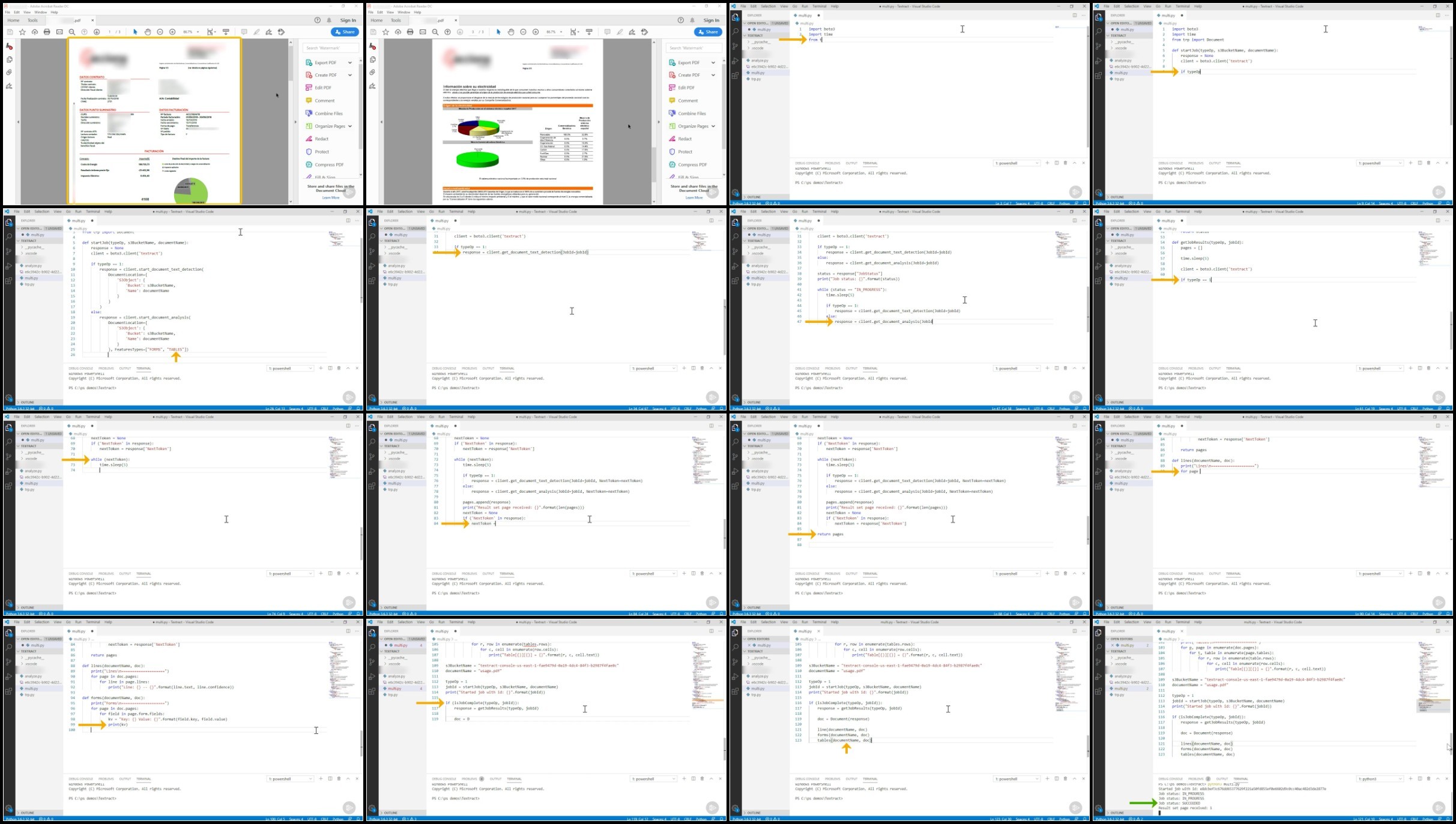In VS Code 'from t' window, click Explorer activity icon
Viewport: 1456px width, 824px height.
735,17
